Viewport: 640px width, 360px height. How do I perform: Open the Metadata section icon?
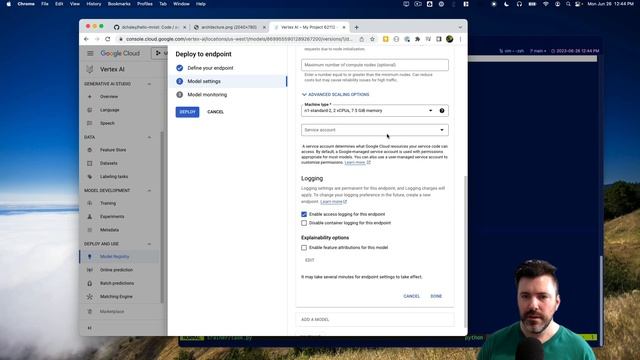[x=90, y=230]
